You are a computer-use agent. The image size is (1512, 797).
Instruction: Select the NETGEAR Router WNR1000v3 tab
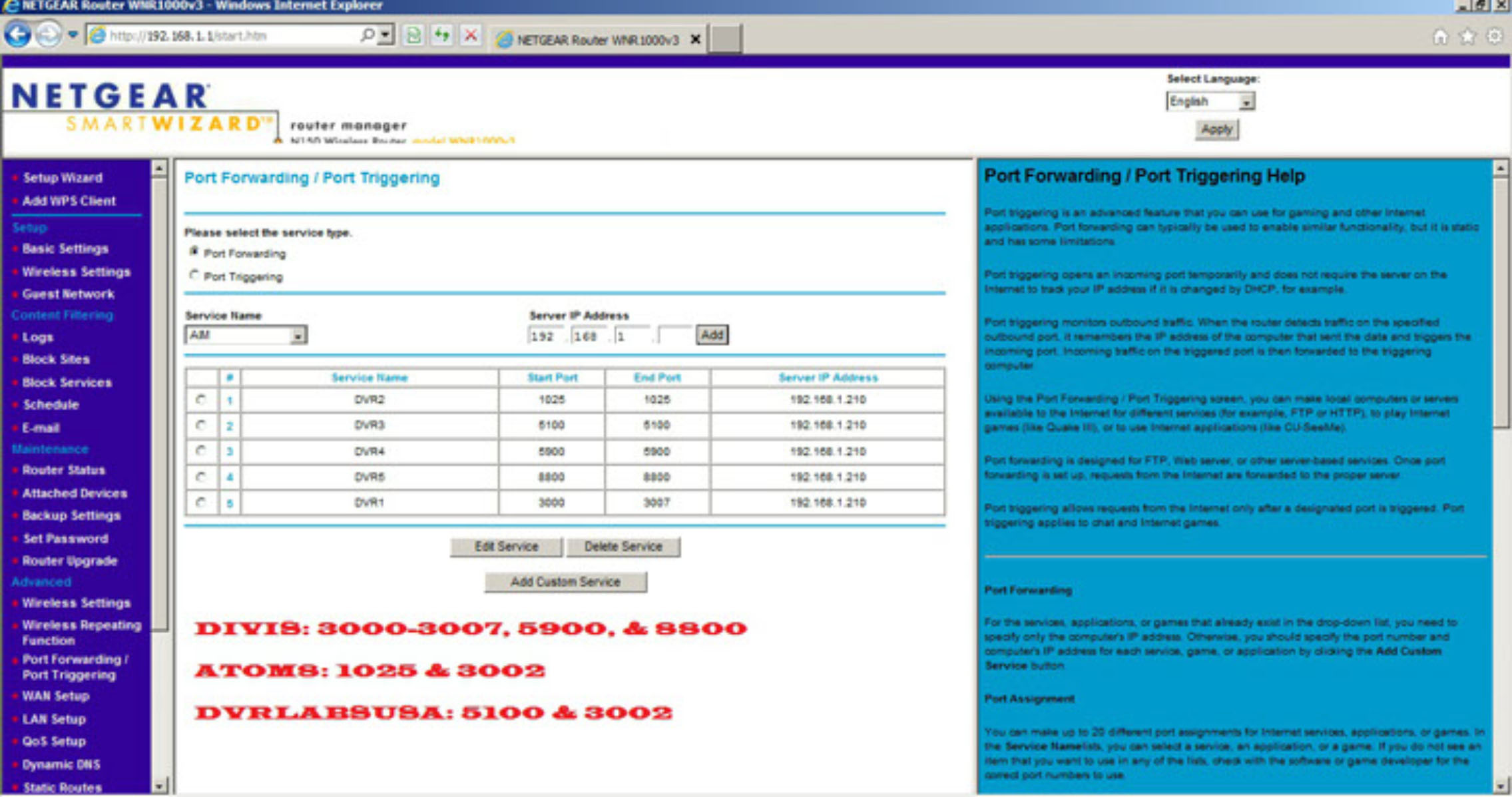[597, 40]
